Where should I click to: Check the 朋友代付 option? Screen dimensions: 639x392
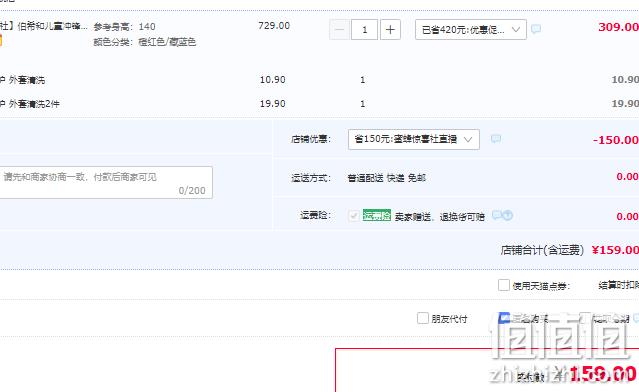[x=423, y=318]
